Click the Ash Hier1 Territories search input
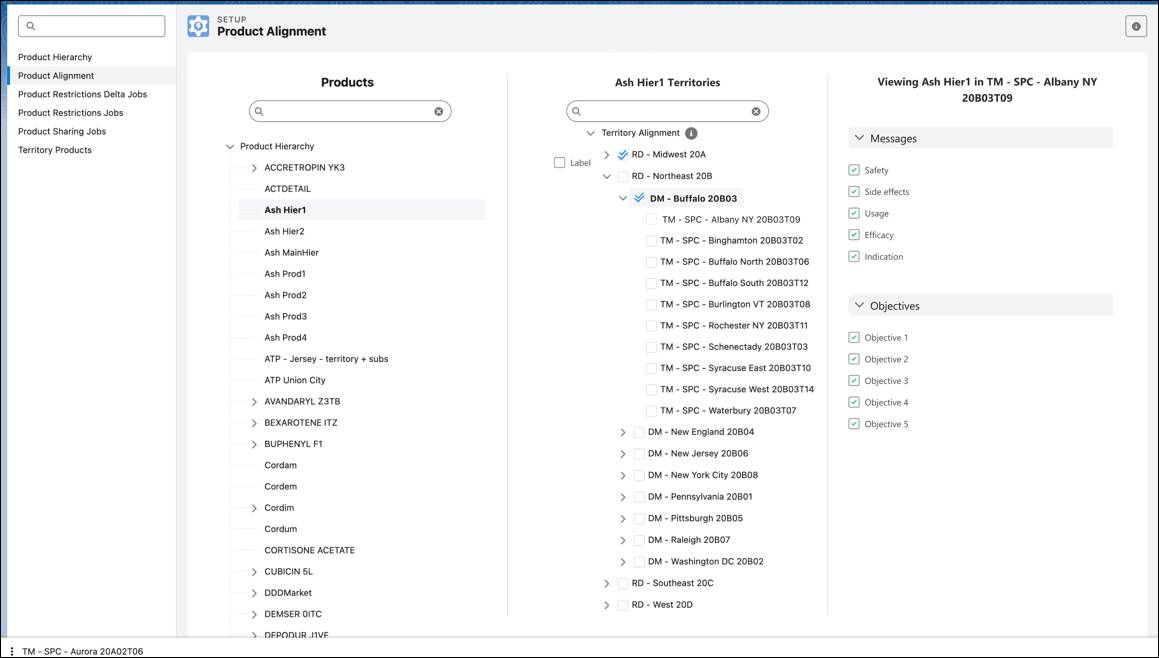 point(667,112)
